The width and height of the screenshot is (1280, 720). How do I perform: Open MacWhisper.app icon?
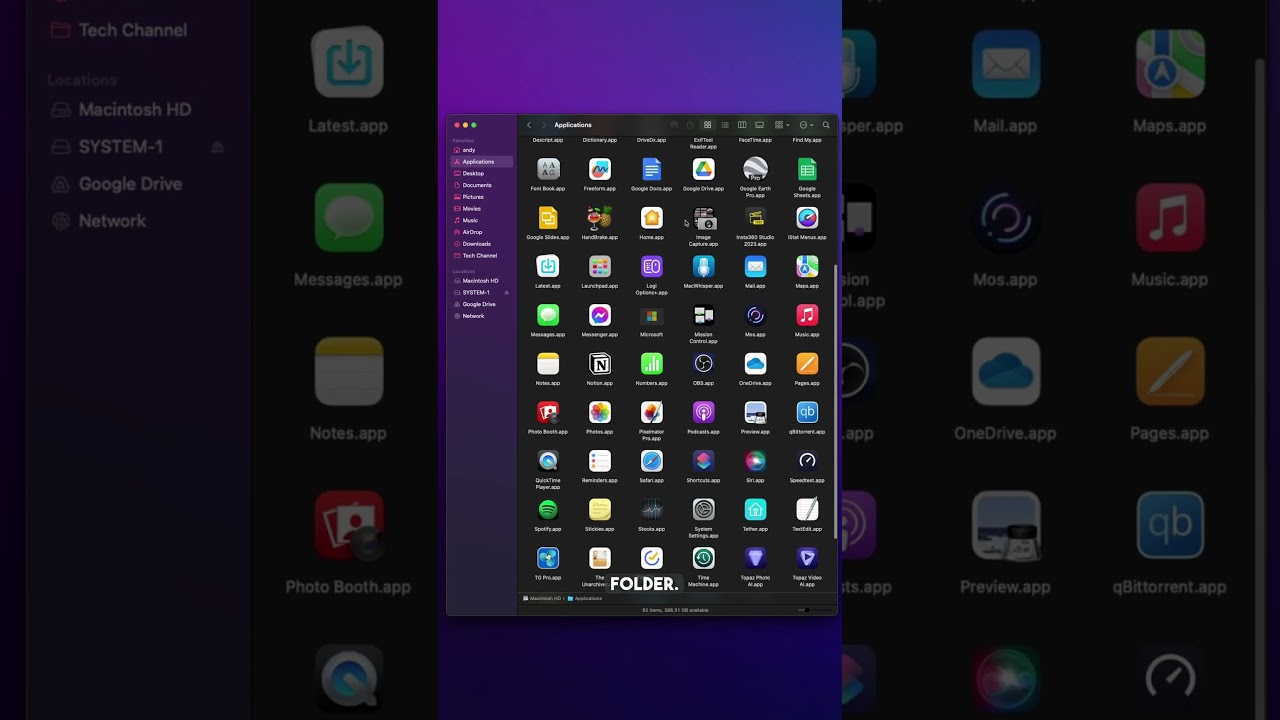click(704, 266)
